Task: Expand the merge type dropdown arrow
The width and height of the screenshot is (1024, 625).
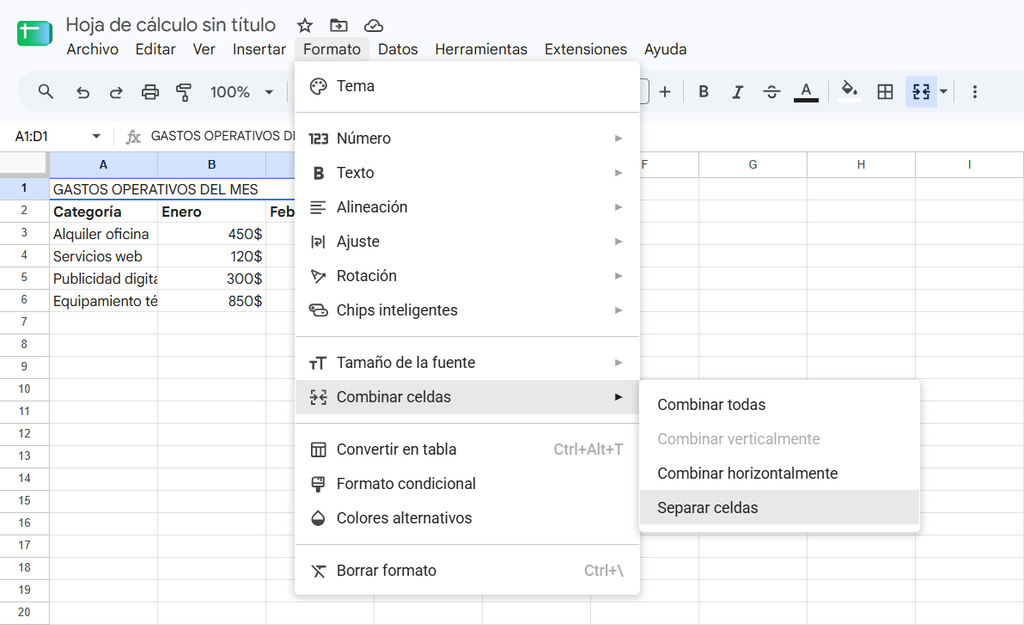Action: pyautogui.click(x=943, y=92)
